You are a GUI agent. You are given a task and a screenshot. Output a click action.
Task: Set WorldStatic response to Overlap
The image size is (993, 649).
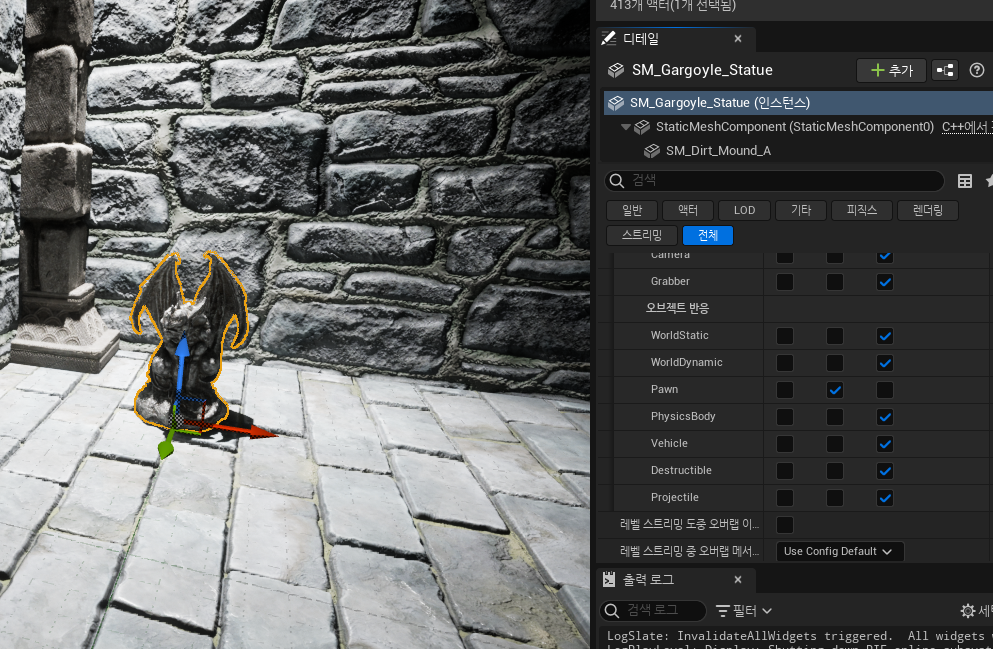point(835,336)
